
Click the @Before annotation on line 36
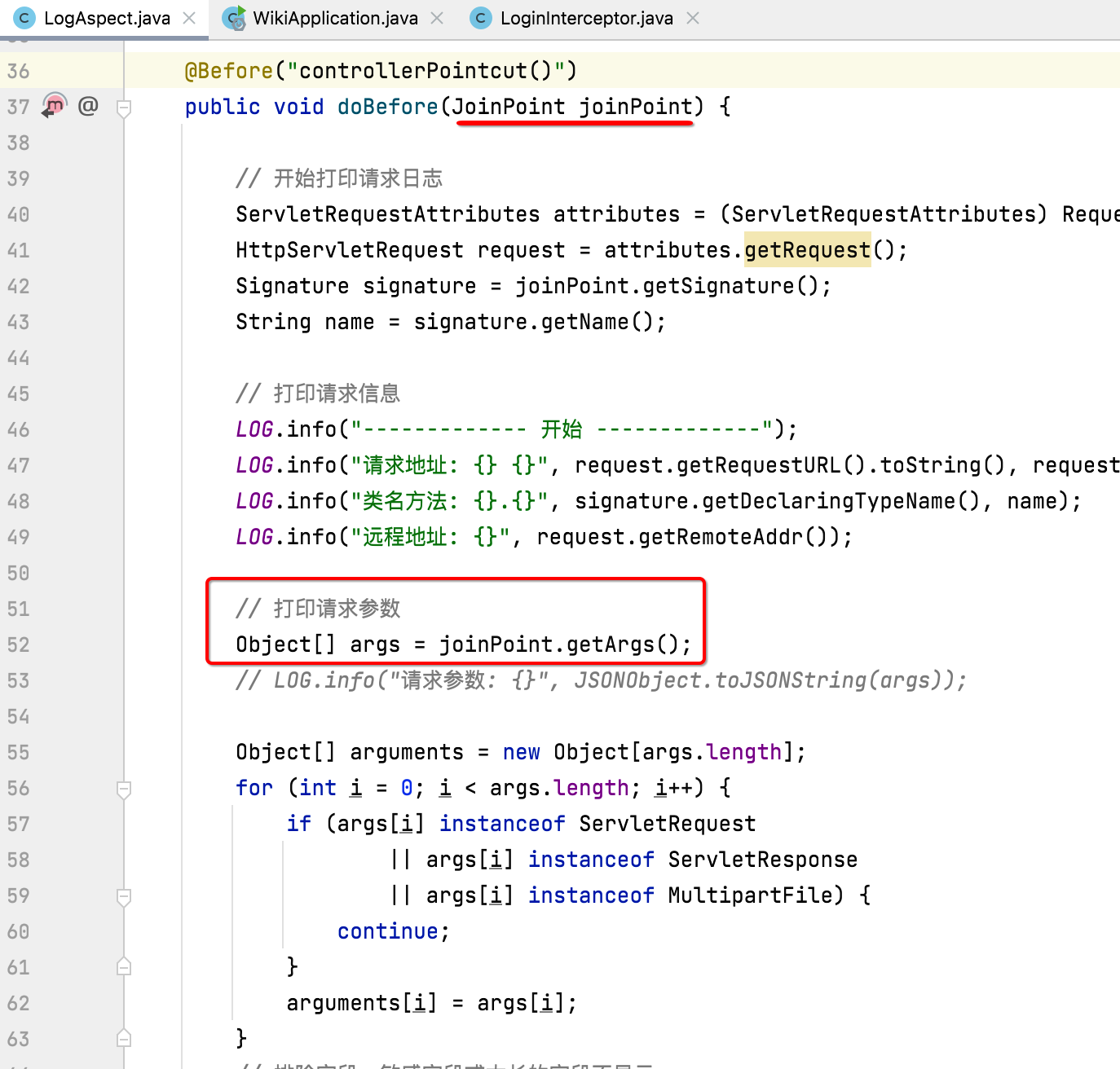tap(229, 71)
